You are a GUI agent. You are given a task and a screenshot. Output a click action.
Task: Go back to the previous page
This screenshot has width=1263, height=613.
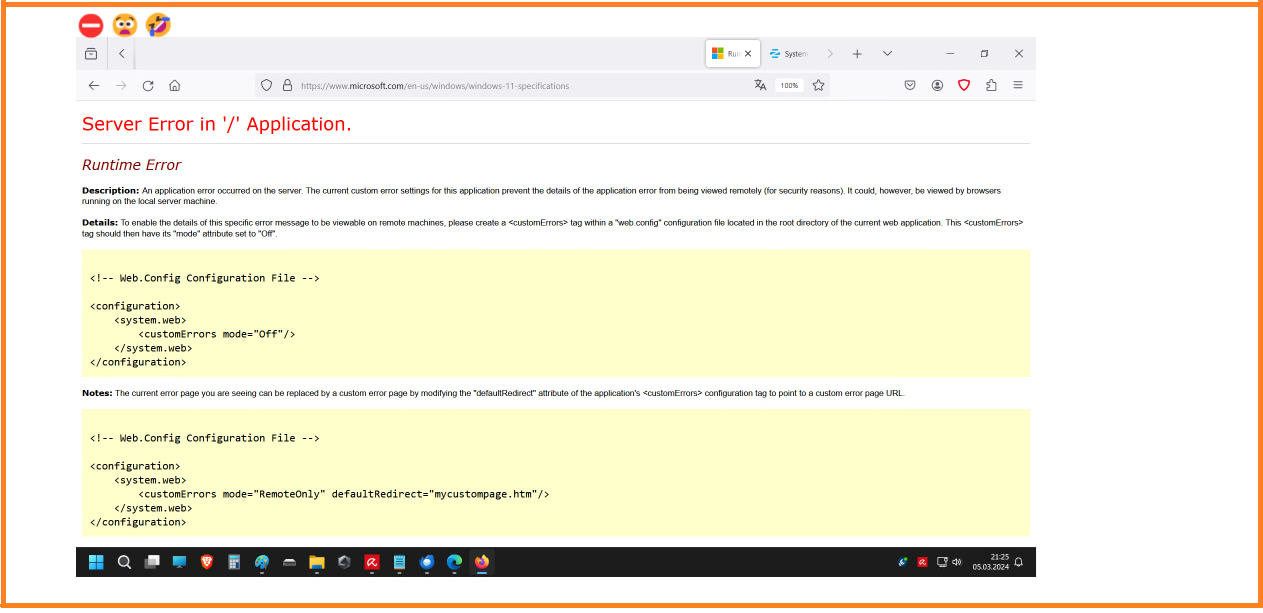(94, 86)
